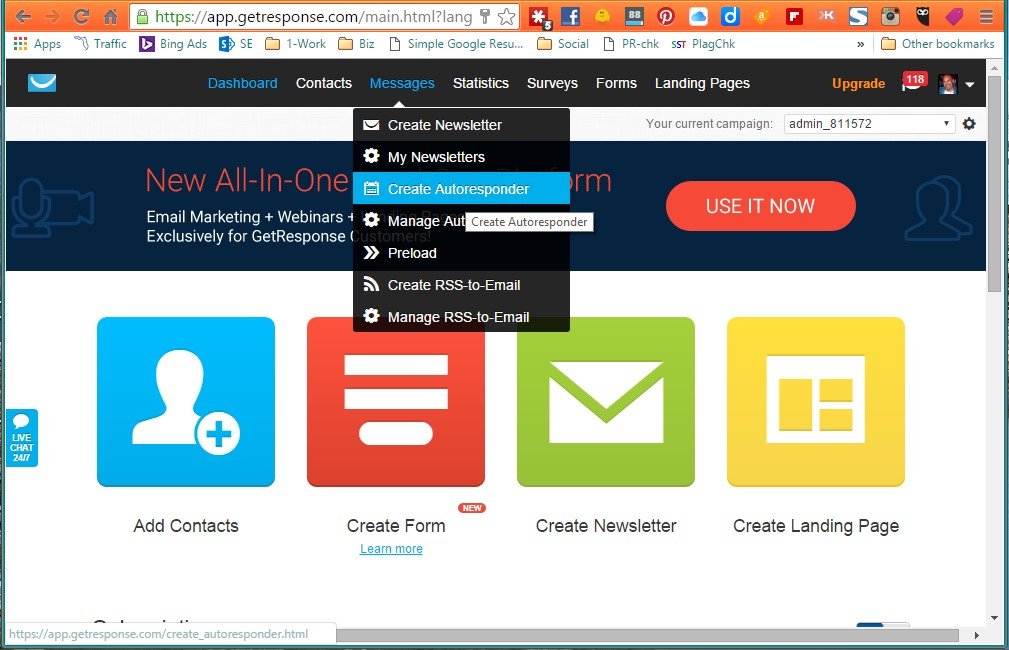The width and height of the screenshot is (1009, 650).
Task: Open campaign settings gear icon
Action: pyautogui.click(x=969, y=124)
